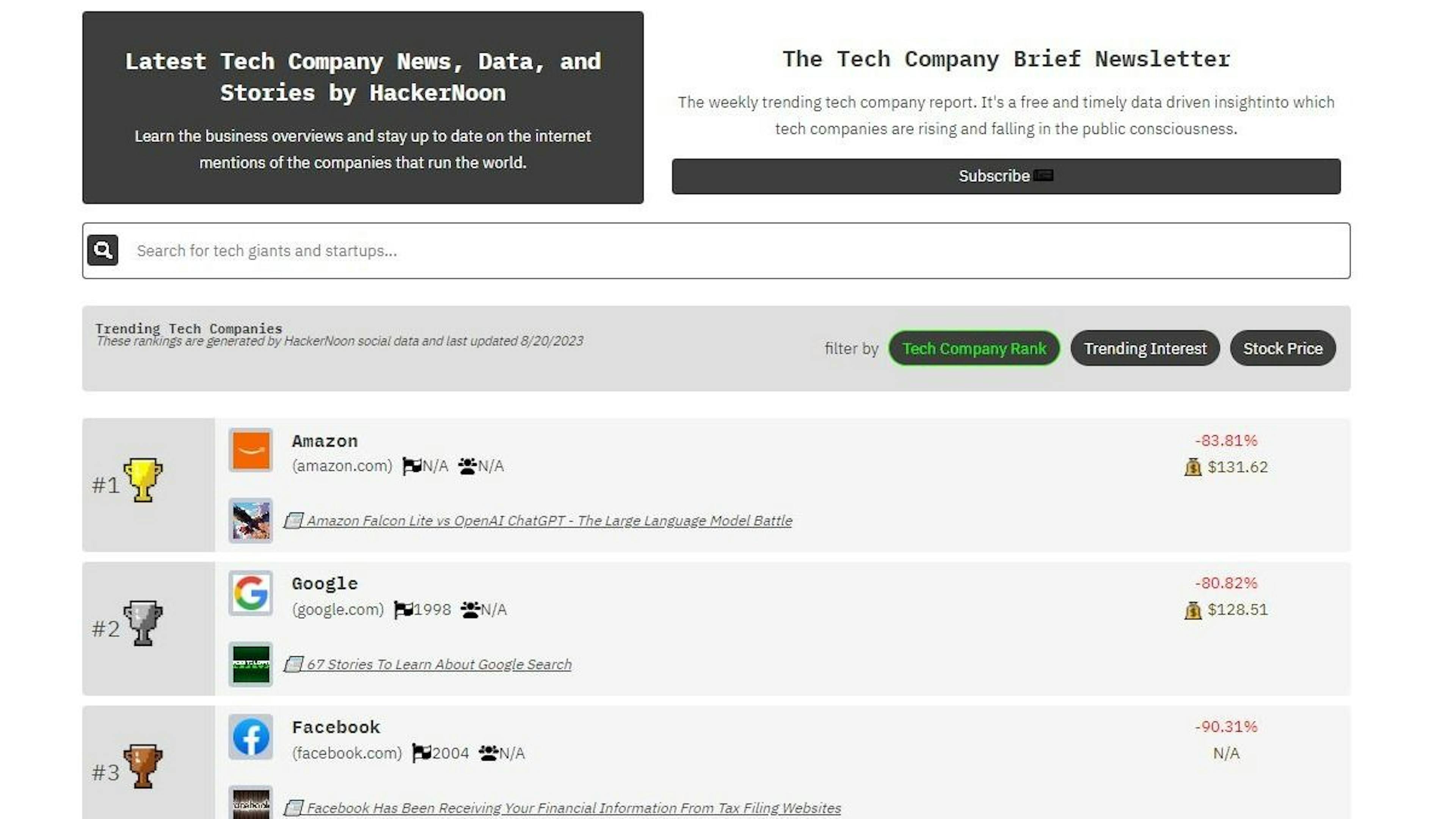Click the Facebook logo icon
This screenshot has width=1456, height=819.
click(250, 736)
